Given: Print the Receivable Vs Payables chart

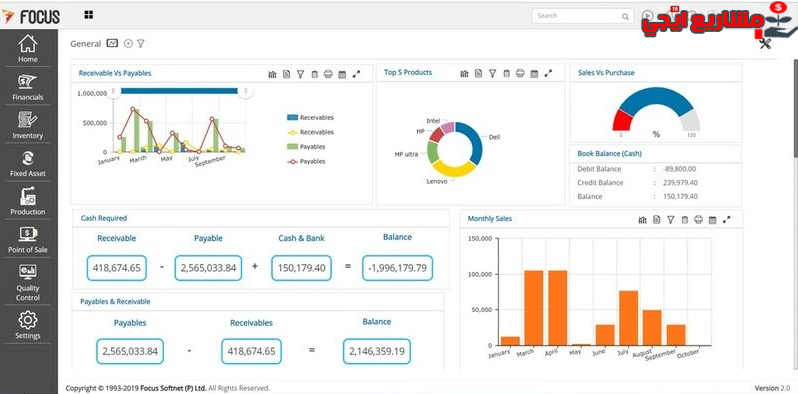Looking at the screenshot, I should tap(328, 74).
